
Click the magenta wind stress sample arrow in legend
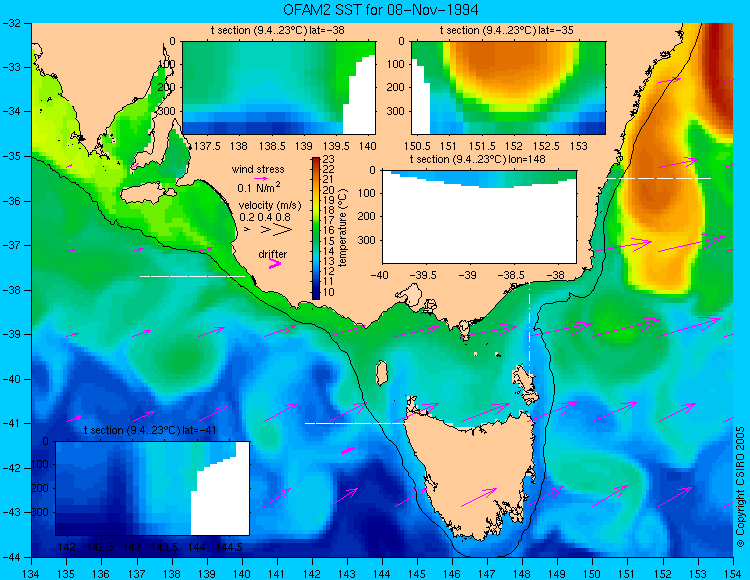pos(261,178)
